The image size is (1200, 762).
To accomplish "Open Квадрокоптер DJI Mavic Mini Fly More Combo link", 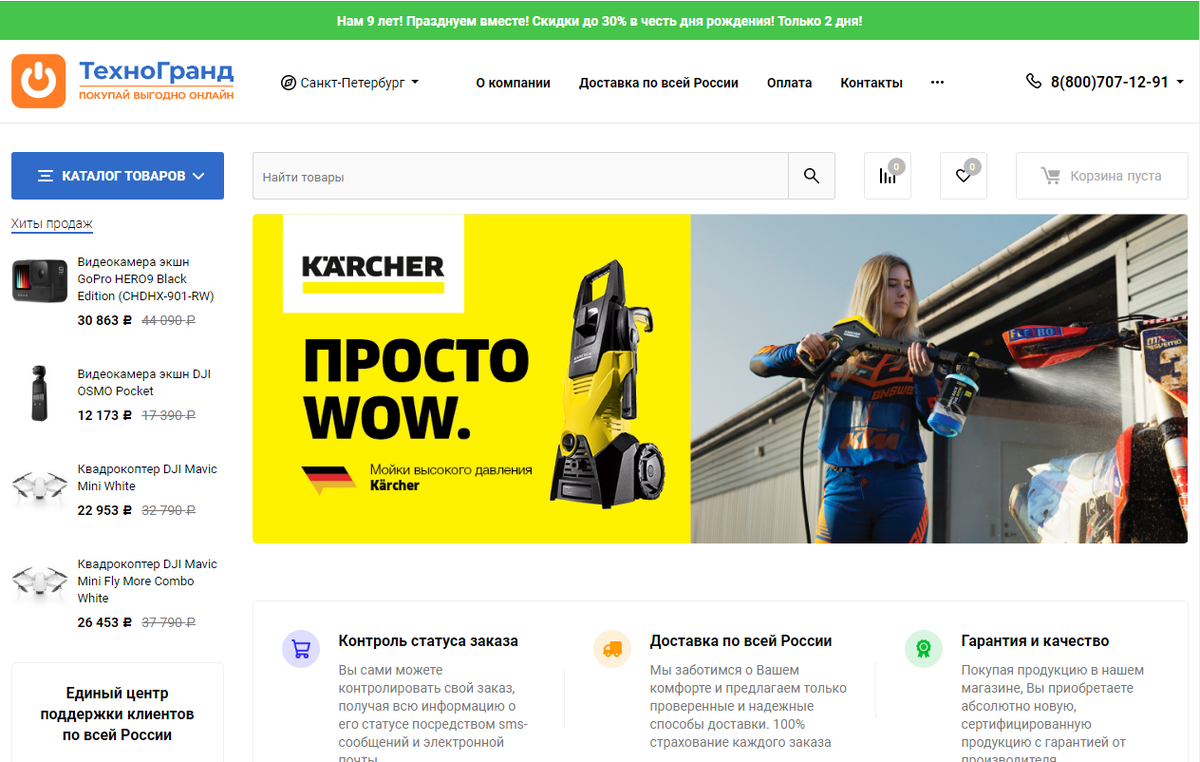I will tap(147, 581).
